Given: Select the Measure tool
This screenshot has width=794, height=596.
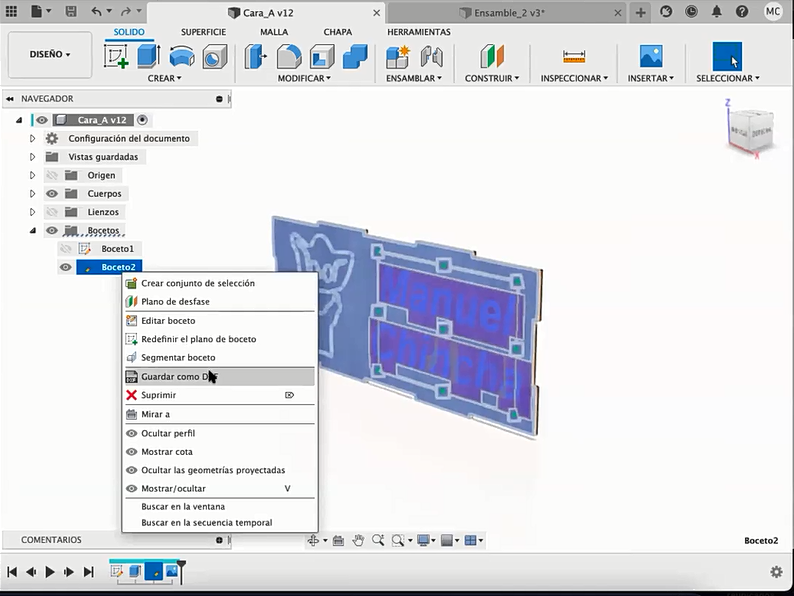Looking at the screenshot, I should 574,56.
